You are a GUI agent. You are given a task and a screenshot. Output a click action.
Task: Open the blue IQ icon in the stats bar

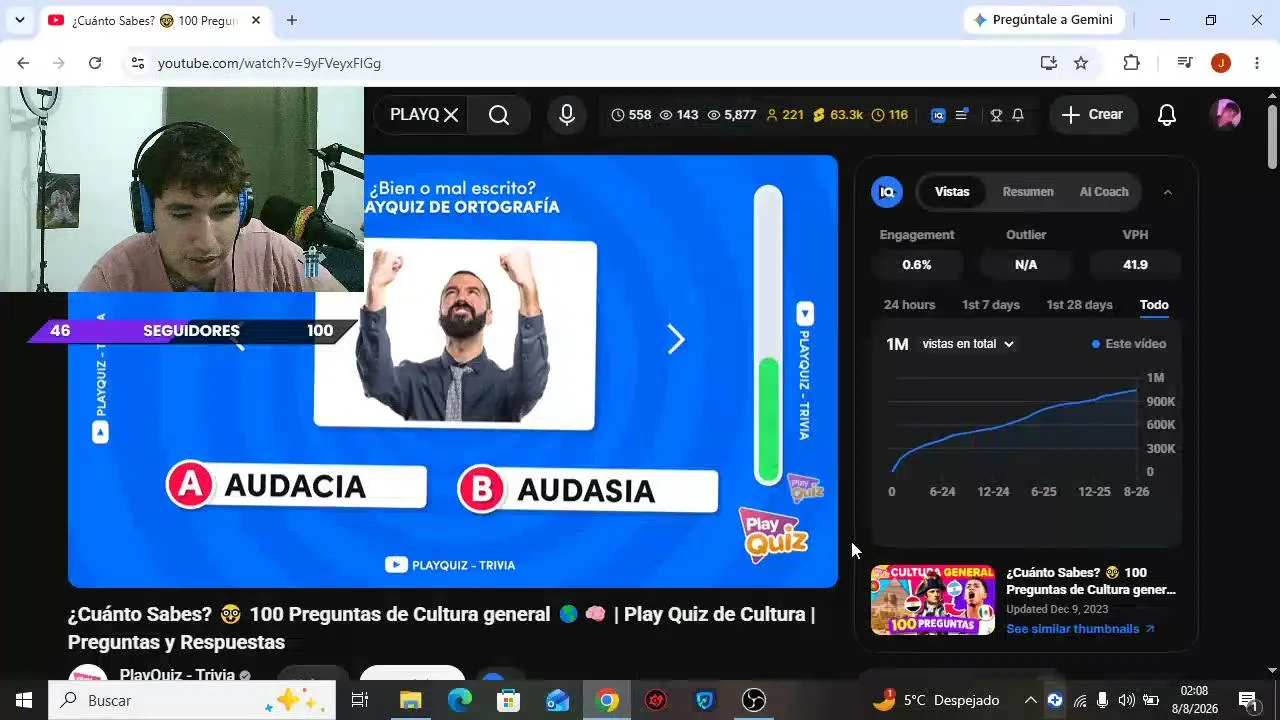coord(938,115)
